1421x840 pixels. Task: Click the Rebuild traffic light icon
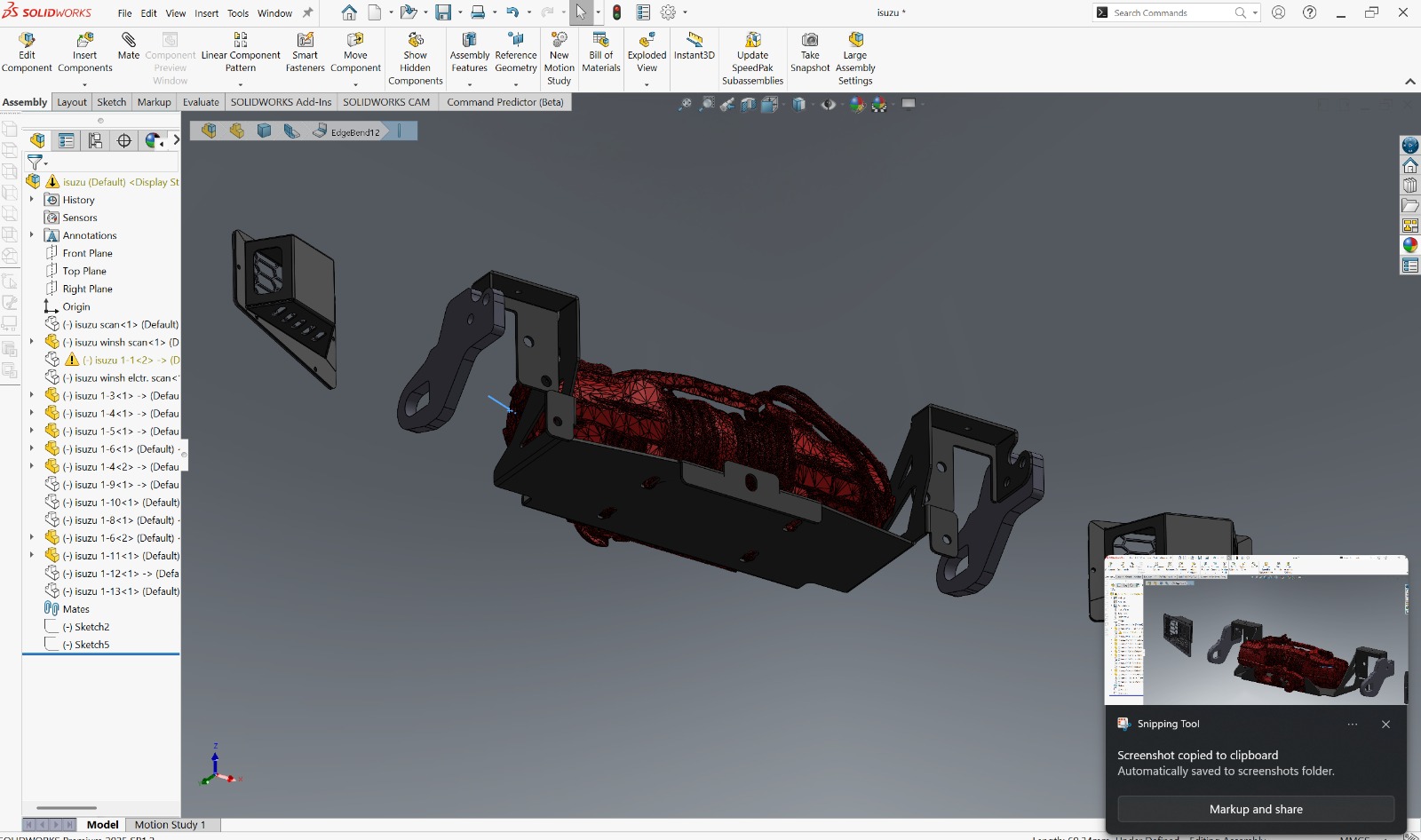(616, 12)
